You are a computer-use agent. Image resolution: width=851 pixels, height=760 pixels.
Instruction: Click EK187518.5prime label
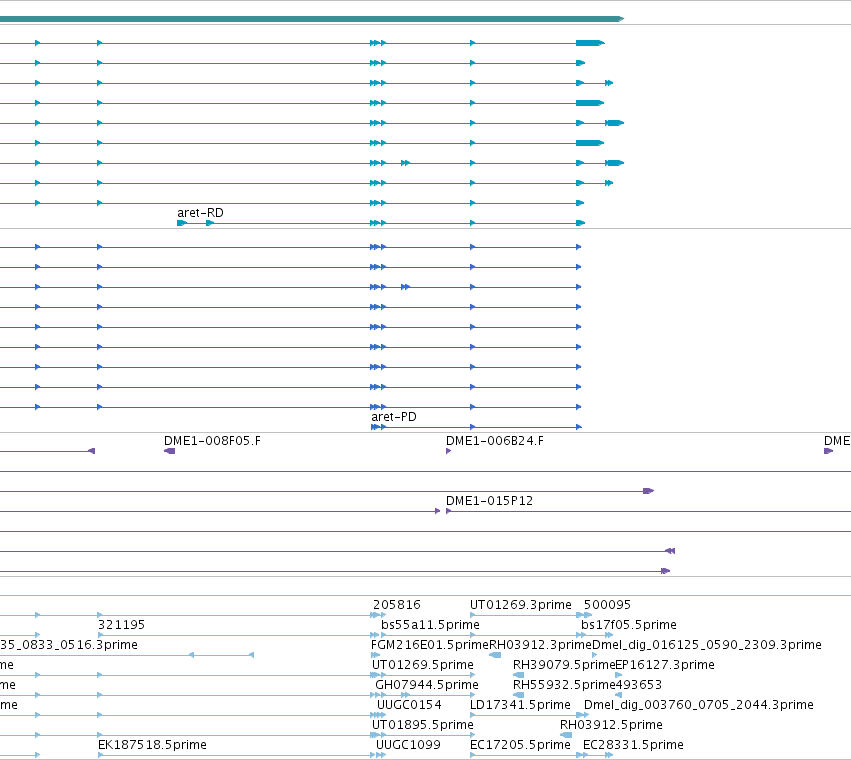point(153,745)
